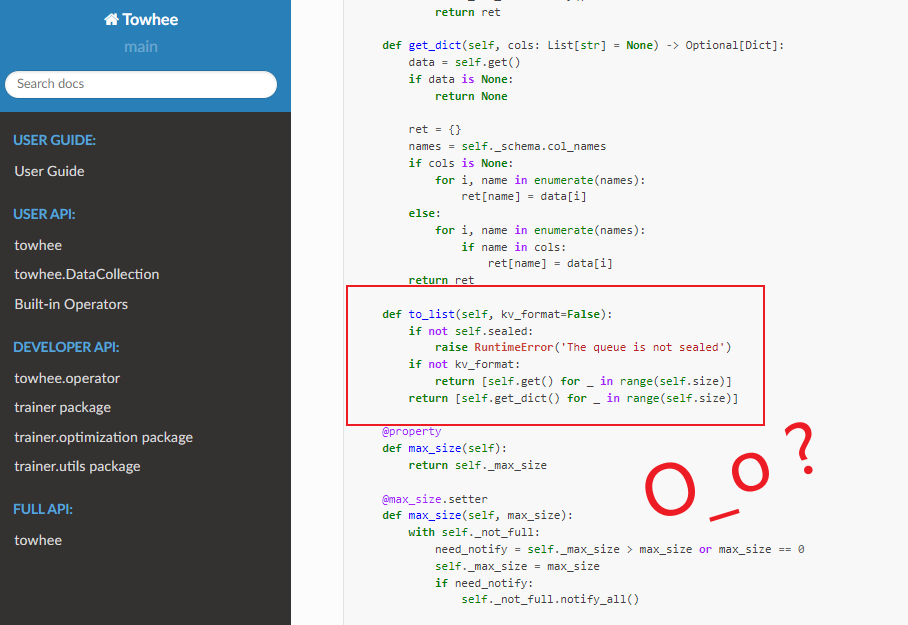Screen dimensions: 908x625
Task: Expand the DEVELOPER API section caption
Action: pos(61,347)
